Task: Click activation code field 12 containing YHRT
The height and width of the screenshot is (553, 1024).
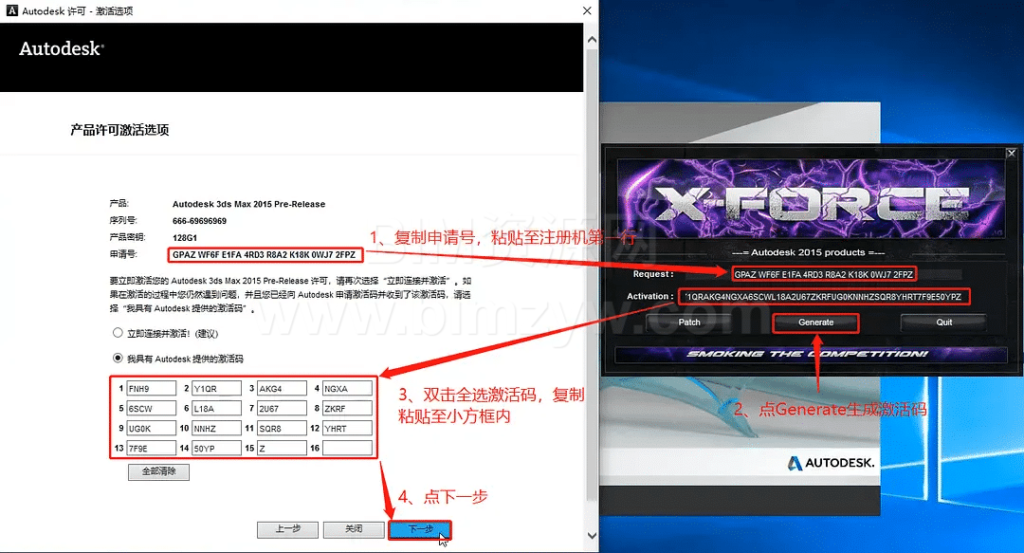Action: point(347,428)
